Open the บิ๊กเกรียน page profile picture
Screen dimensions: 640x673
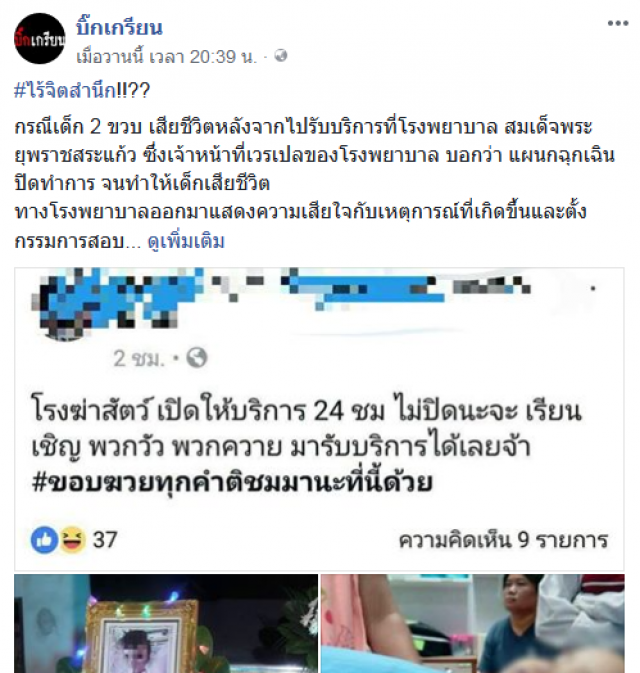[39, 39]
